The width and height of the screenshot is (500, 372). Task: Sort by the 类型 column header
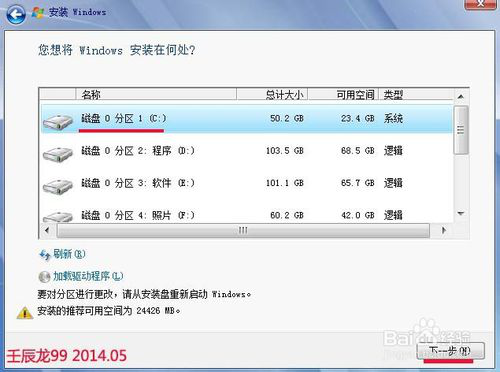(x=417, y=95)
